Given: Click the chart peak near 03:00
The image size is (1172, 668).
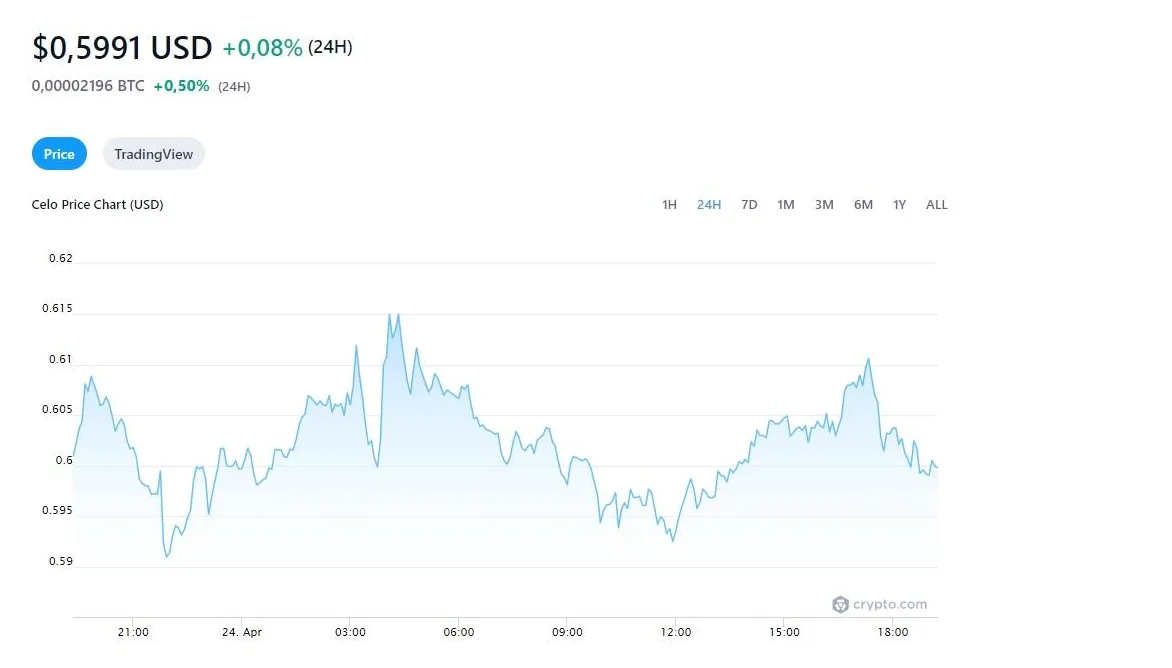Looking at the screenshot, I should [x=391, y=315].
